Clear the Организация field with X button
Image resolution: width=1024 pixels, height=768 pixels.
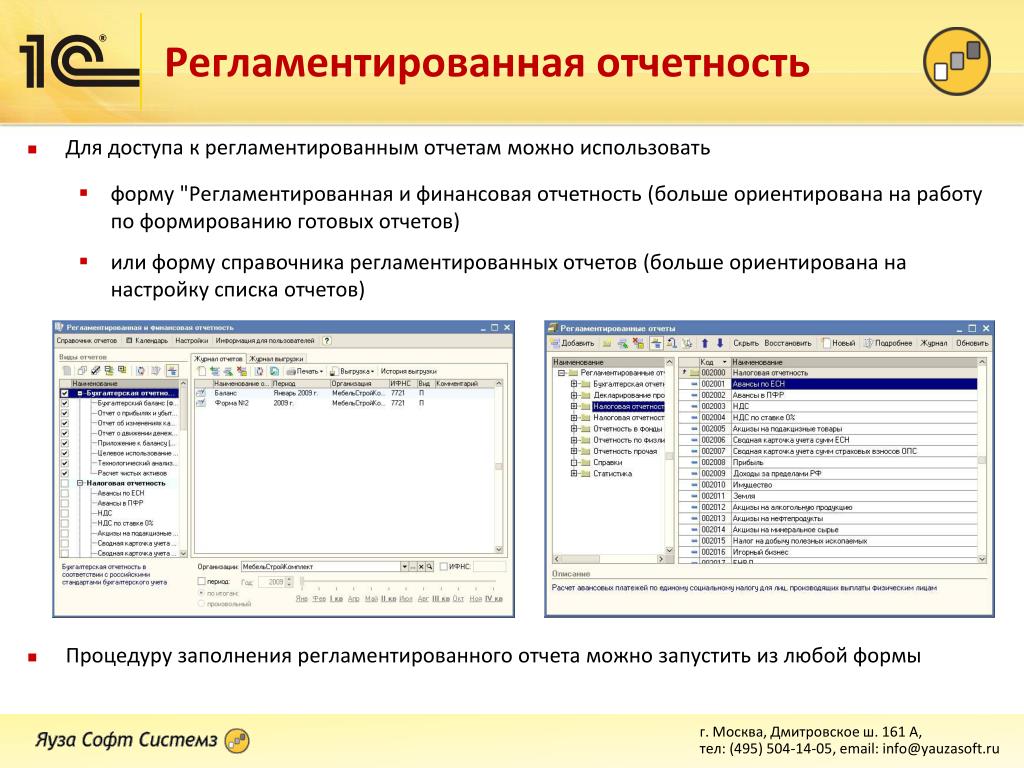tap(421, 566)
